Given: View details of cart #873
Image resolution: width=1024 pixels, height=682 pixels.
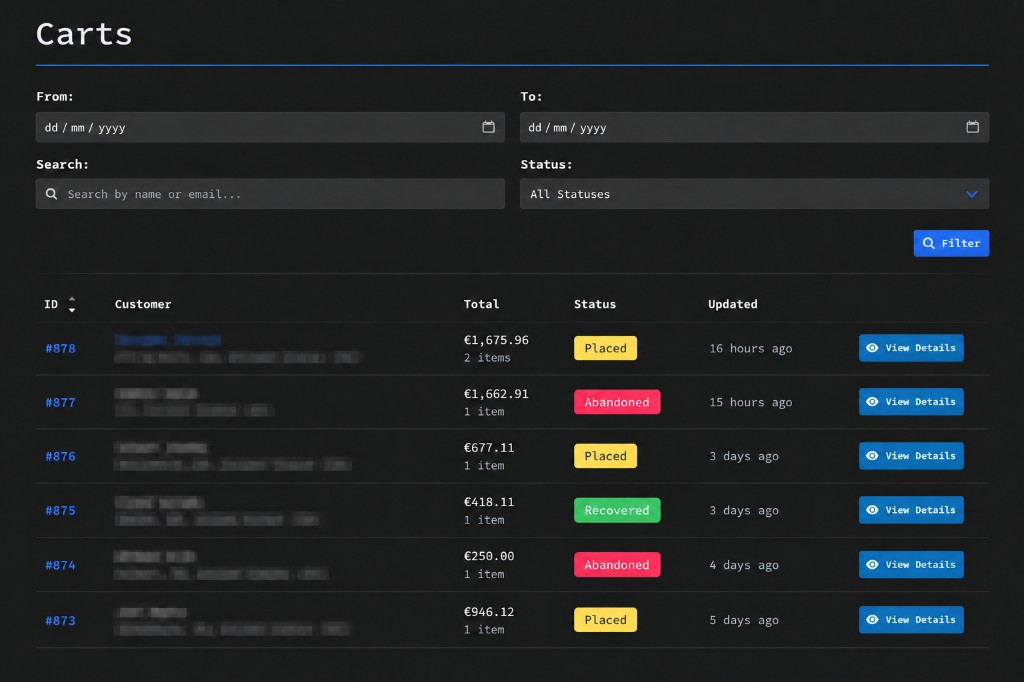Looking at the screenshot, I should (911, 619).
